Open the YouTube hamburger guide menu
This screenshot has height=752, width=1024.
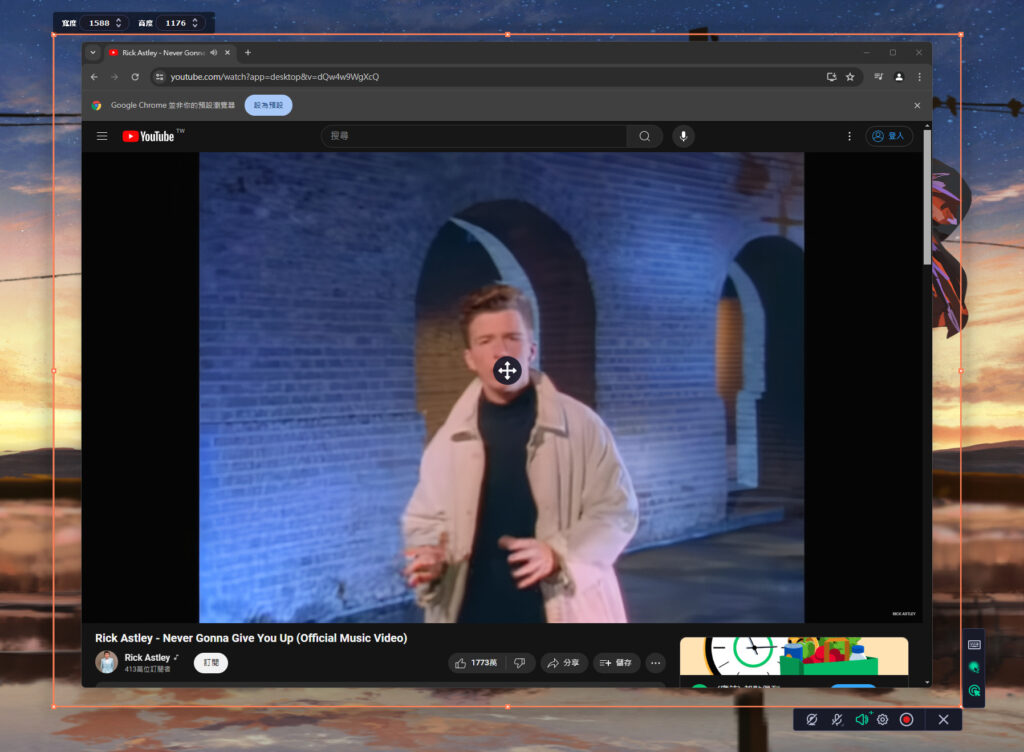click(x=102, y=136)
